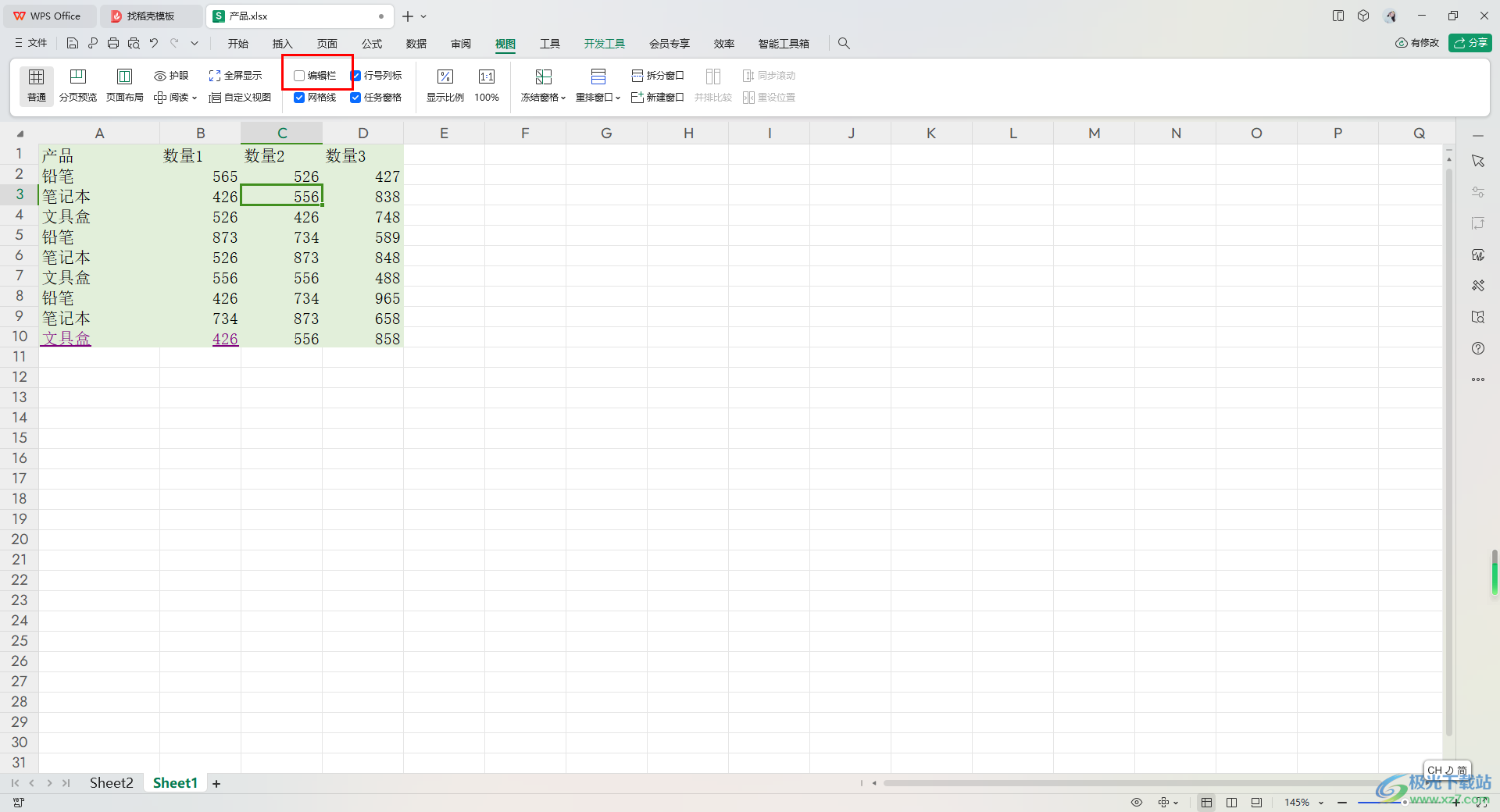Open the Developer Tools (开发工具) tab
1500x812 pixels.
(605, 44)
